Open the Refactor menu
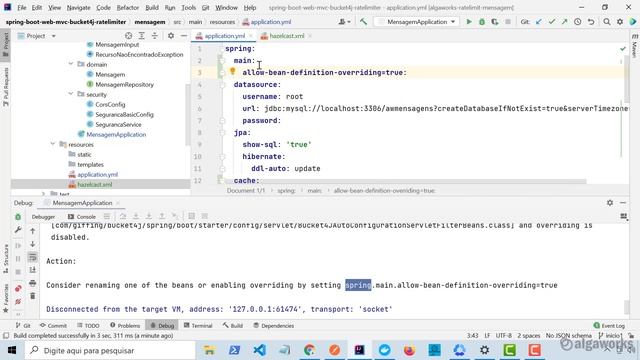 pos(128,7)
